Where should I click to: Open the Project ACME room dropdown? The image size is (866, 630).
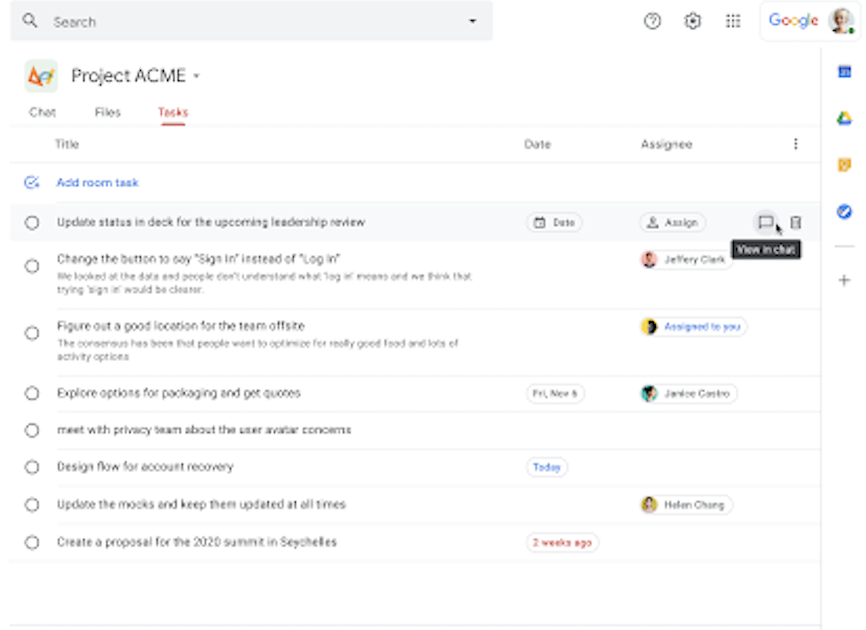tap(196, 75)
